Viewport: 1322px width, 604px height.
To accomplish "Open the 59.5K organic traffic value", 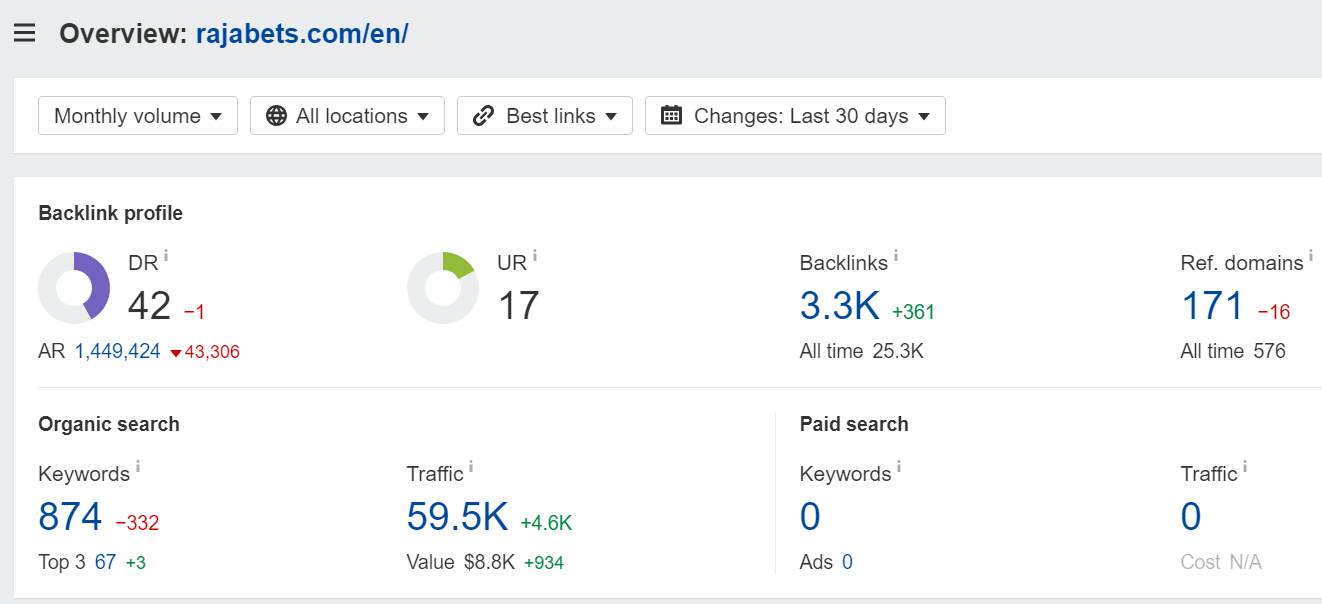I will [x=458, y=517].
